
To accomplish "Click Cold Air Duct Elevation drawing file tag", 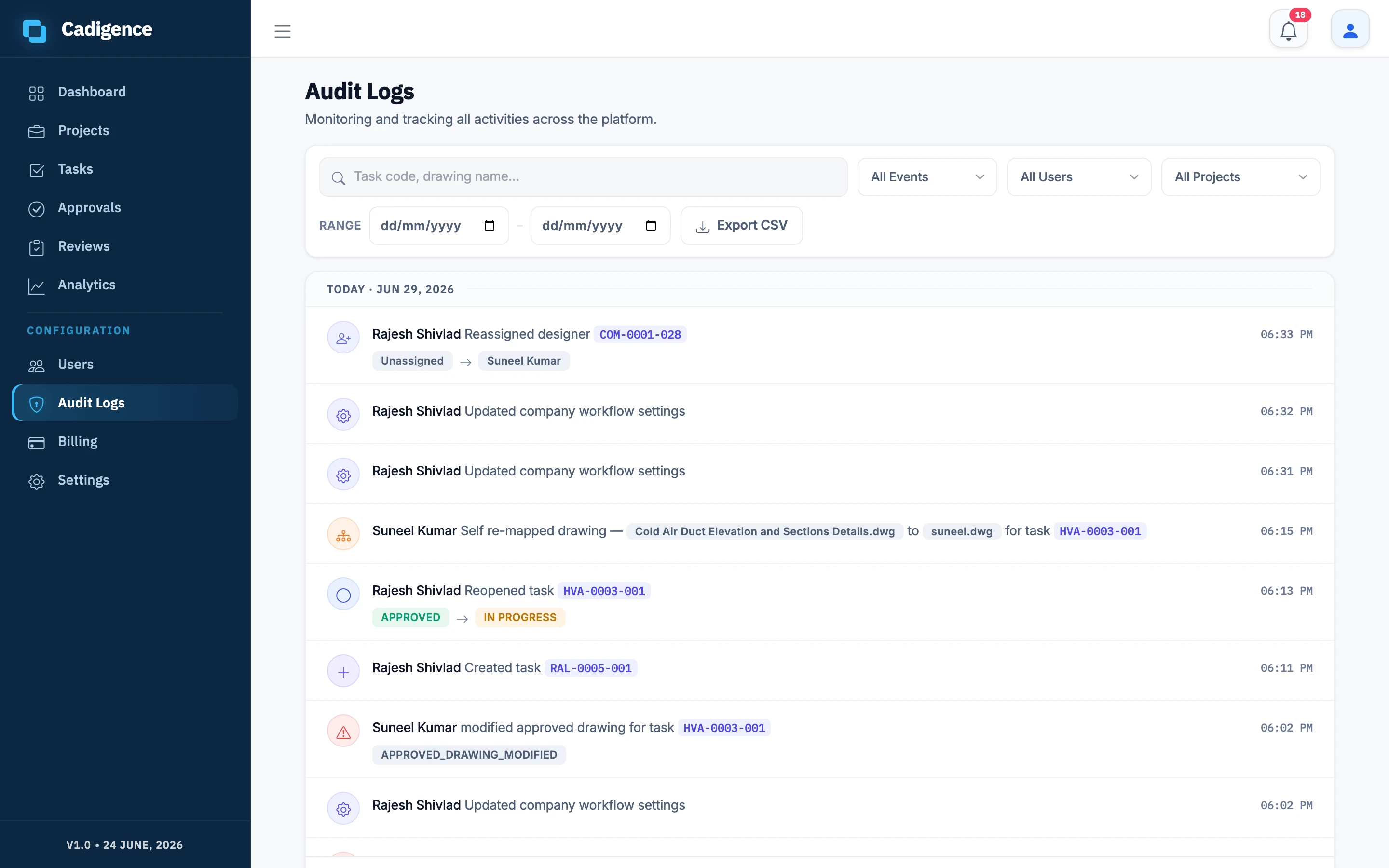I will (764, 531).
